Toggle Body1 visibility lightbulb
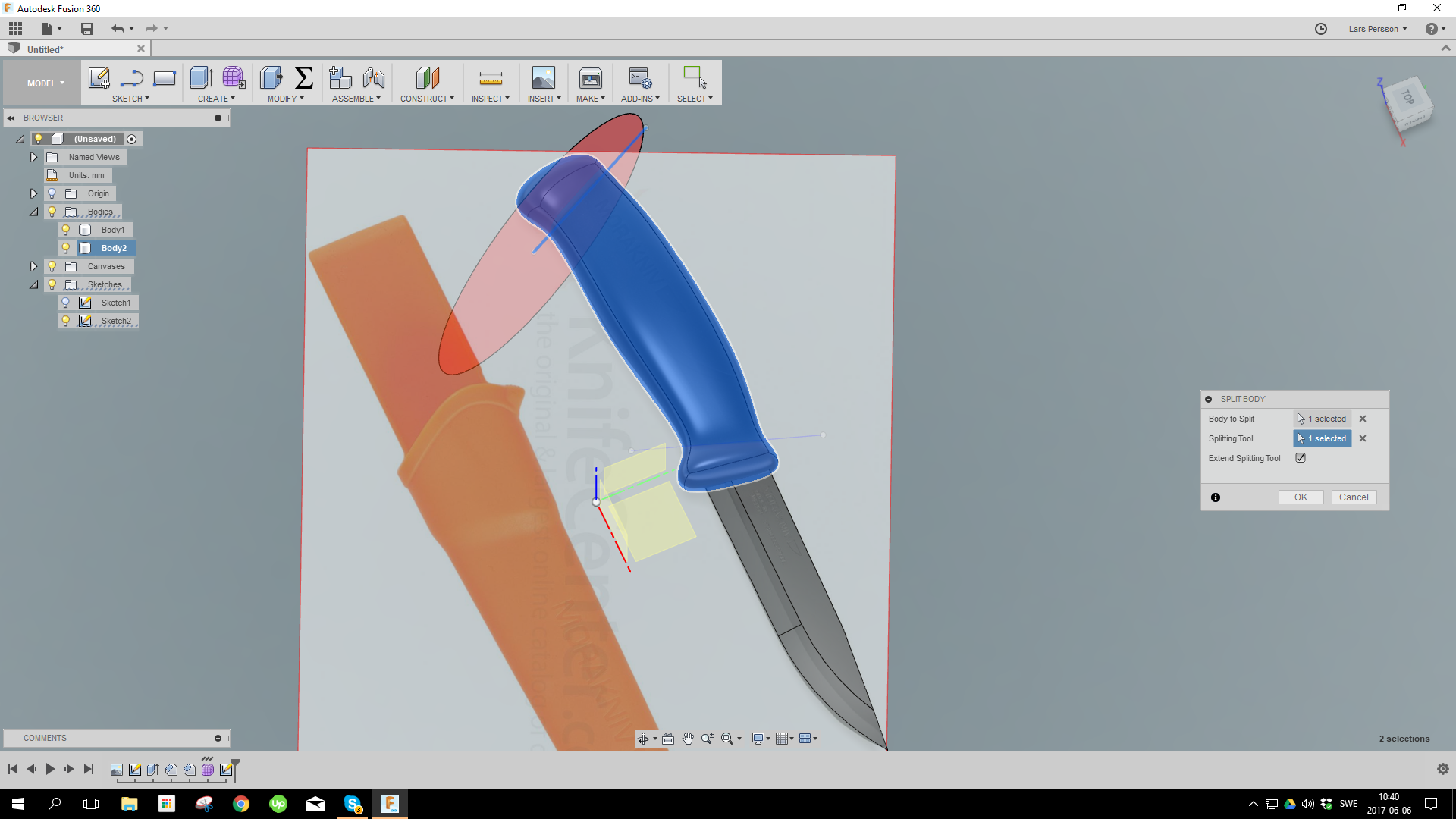1456x819 pixels. click(x=66, y=229)
